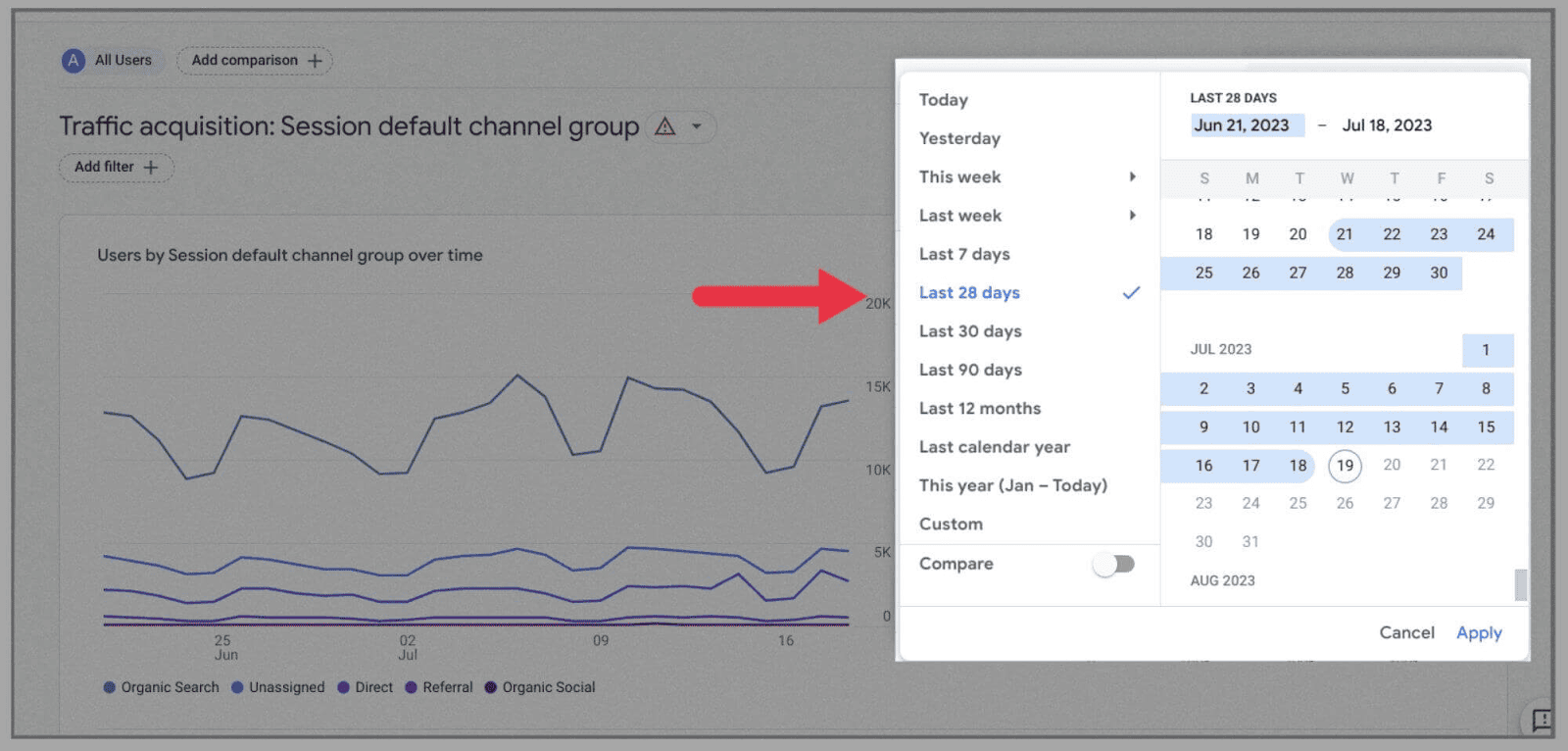Click the Organic Search legend dot
This screenshot has width=1568, height=751.
pos(110,687)
